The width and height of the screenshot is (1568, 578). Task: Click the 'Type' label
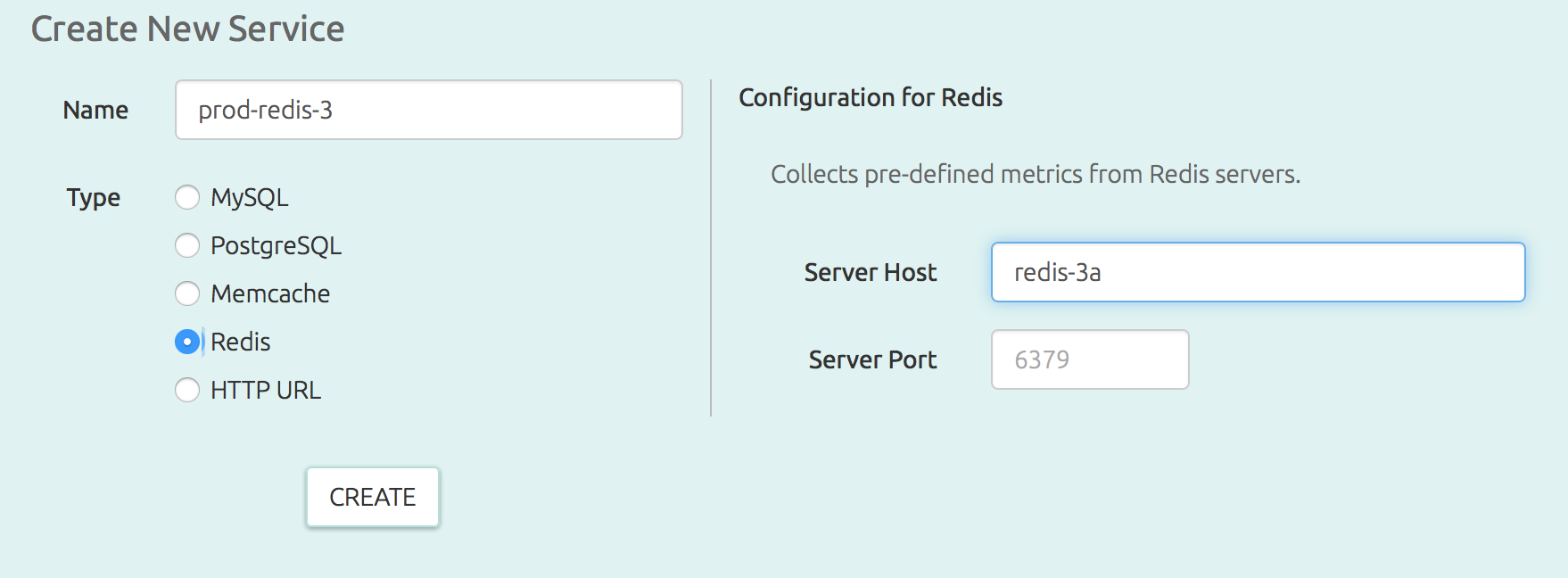[x=94, y=197]
